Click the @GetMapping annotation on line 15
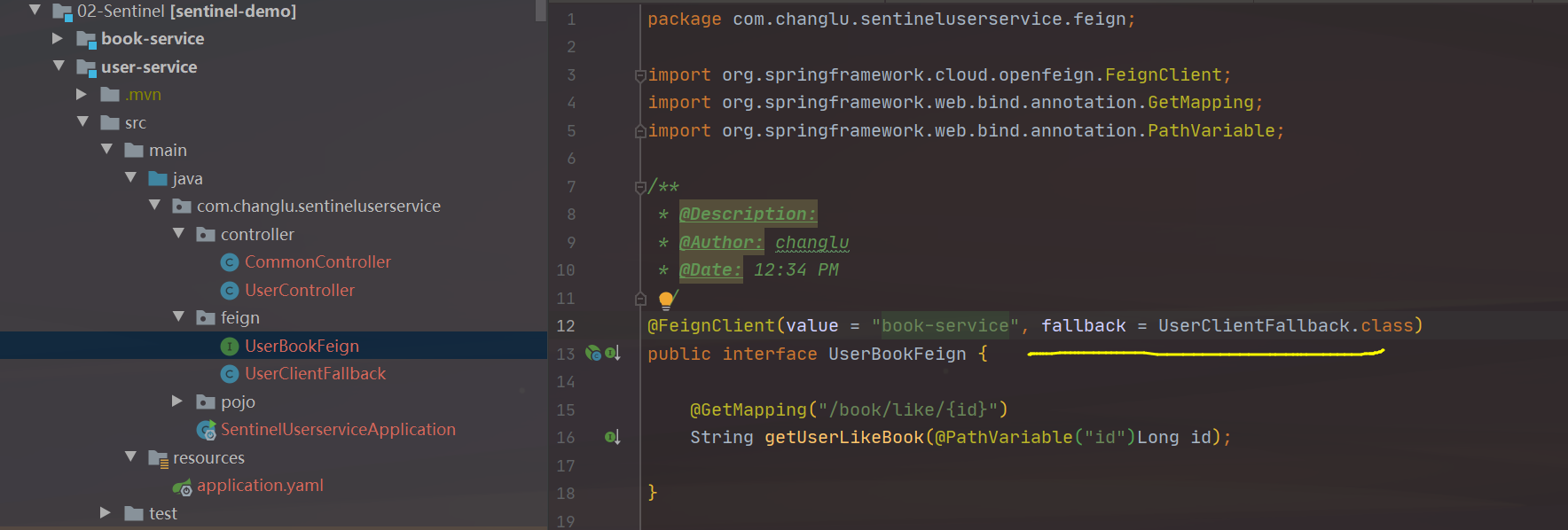1568x530 pixels. [x=749, y=409]
